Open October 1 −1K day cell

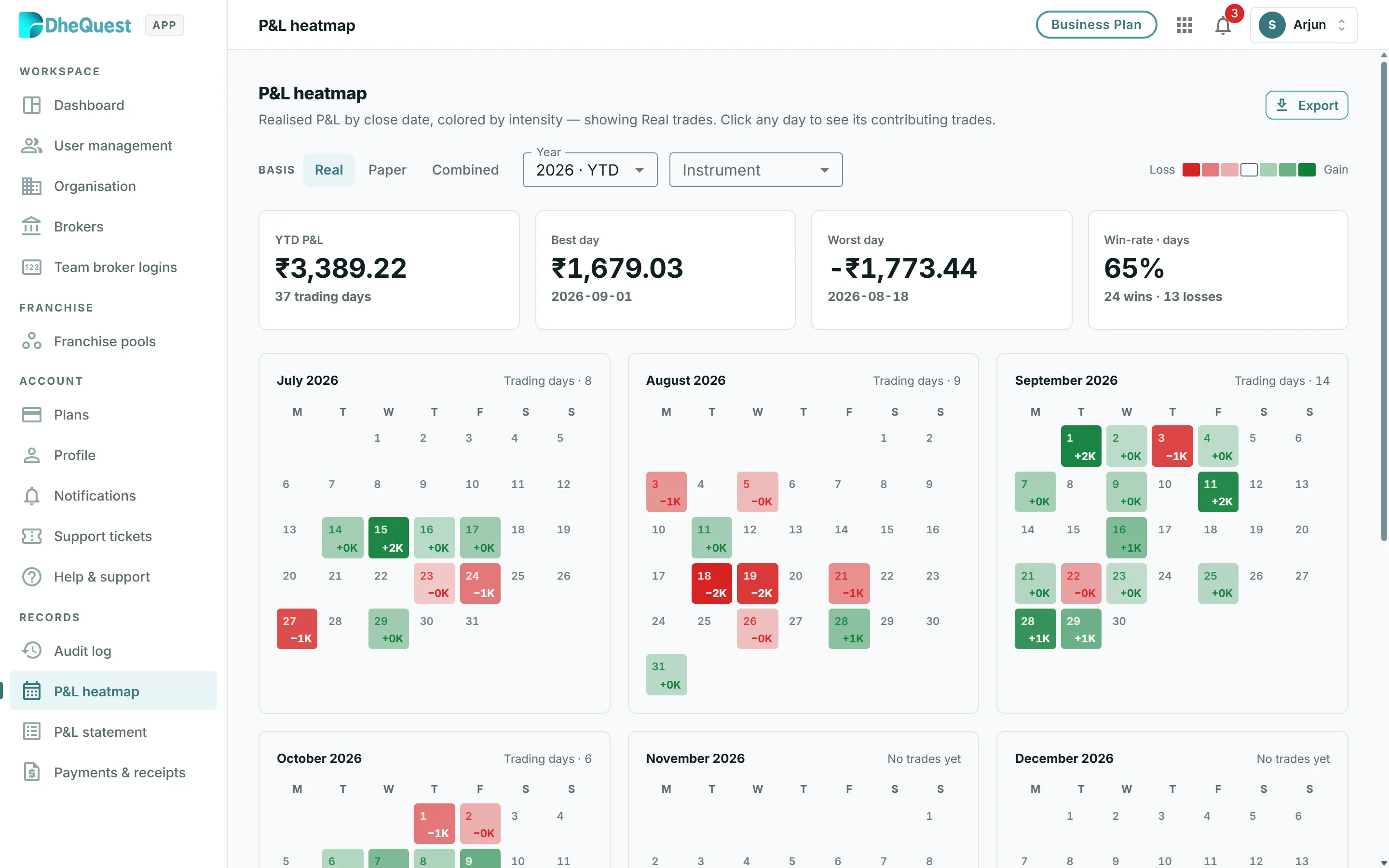coord(434,824)
